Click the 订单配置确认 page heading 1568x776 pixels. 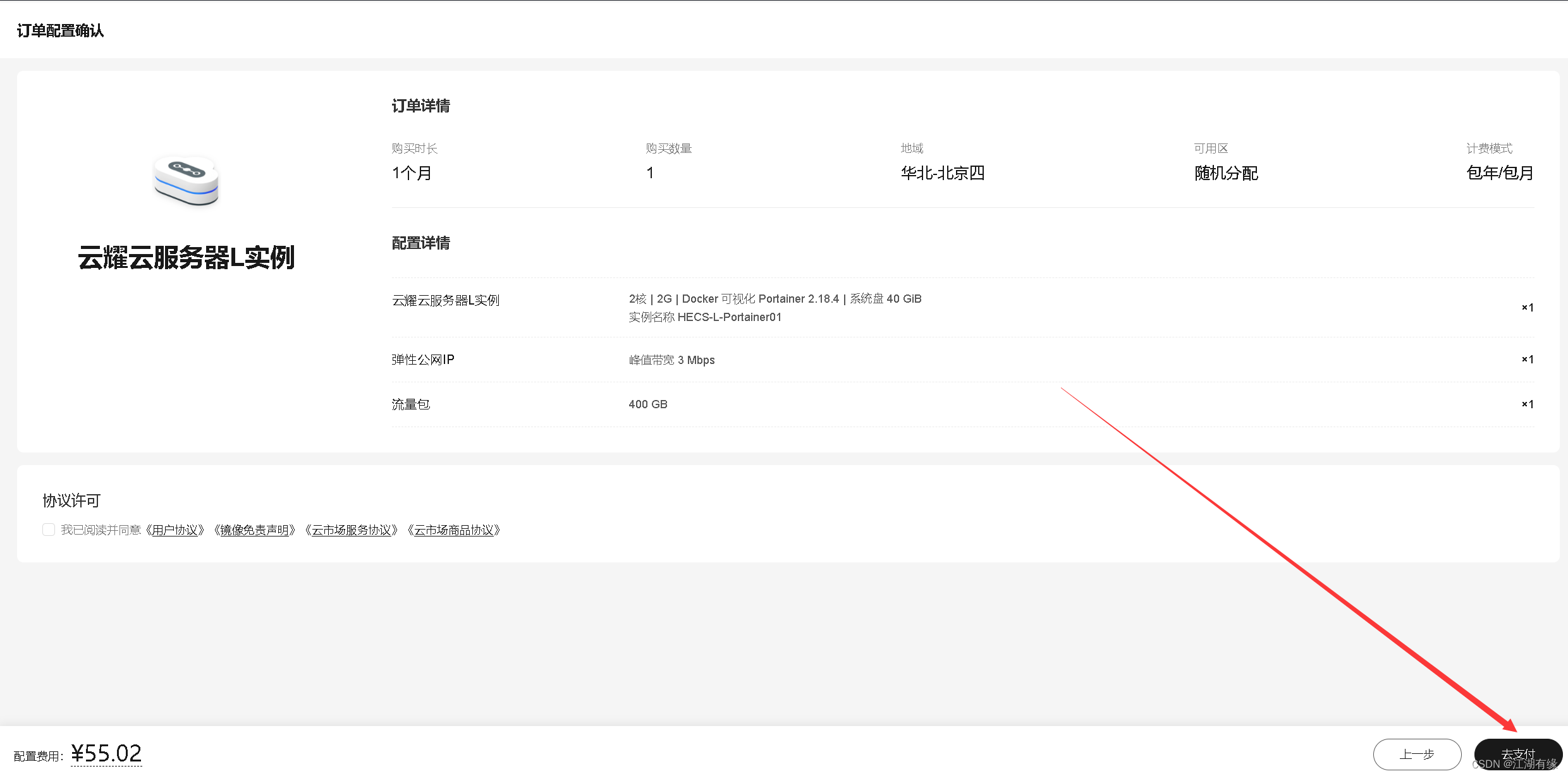(60, 30)
